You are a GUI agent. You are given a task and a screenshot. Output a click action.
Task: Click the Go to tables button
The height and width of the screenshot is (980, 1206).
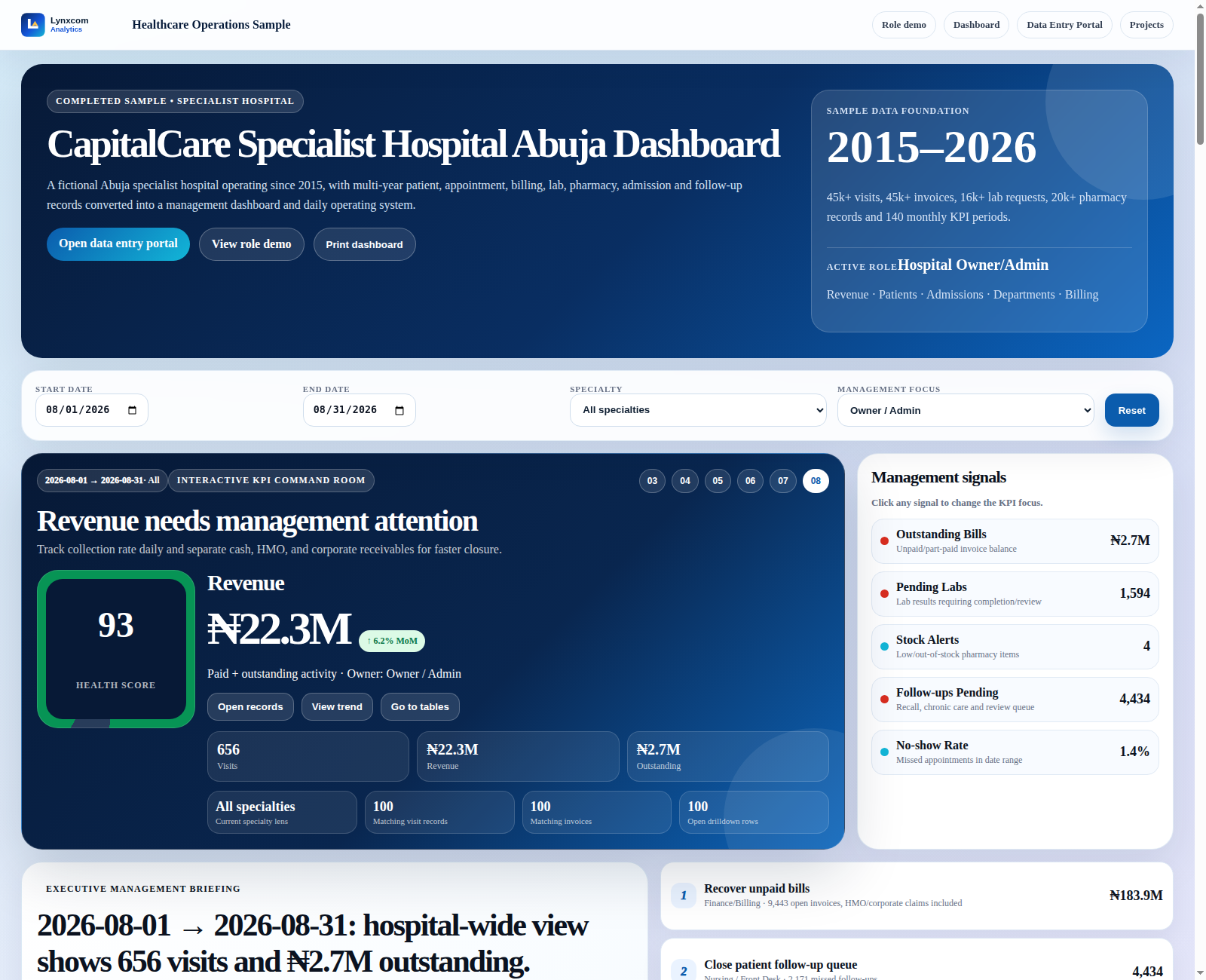coord(420,707)
